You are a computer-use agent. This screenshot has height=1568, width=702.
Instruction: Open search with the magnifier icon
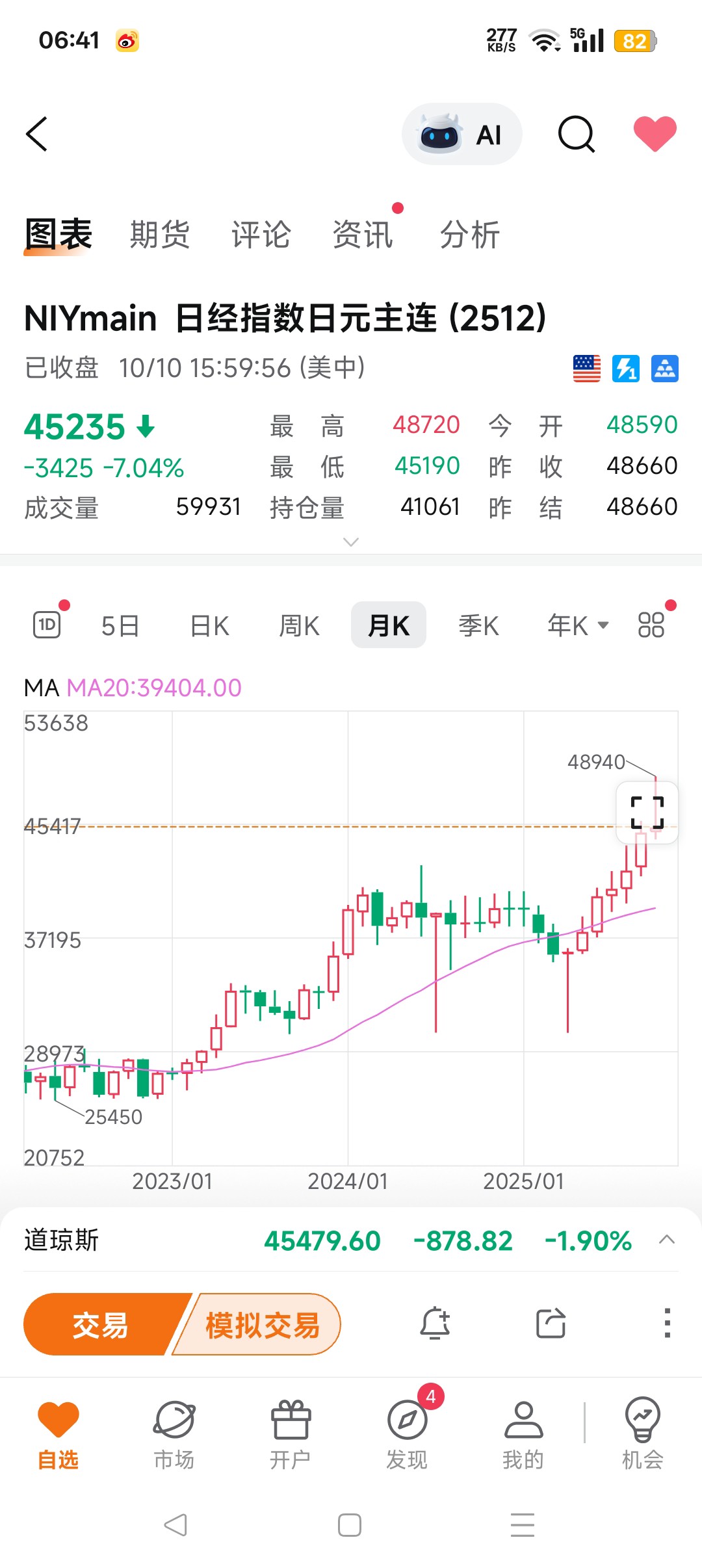coord(577,134)
